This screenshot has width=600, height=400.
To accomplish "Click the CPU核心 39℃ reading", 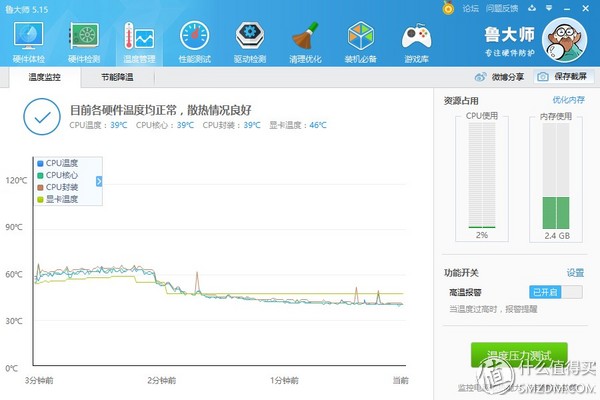I will pyautogui.click(x=165, y=125).
